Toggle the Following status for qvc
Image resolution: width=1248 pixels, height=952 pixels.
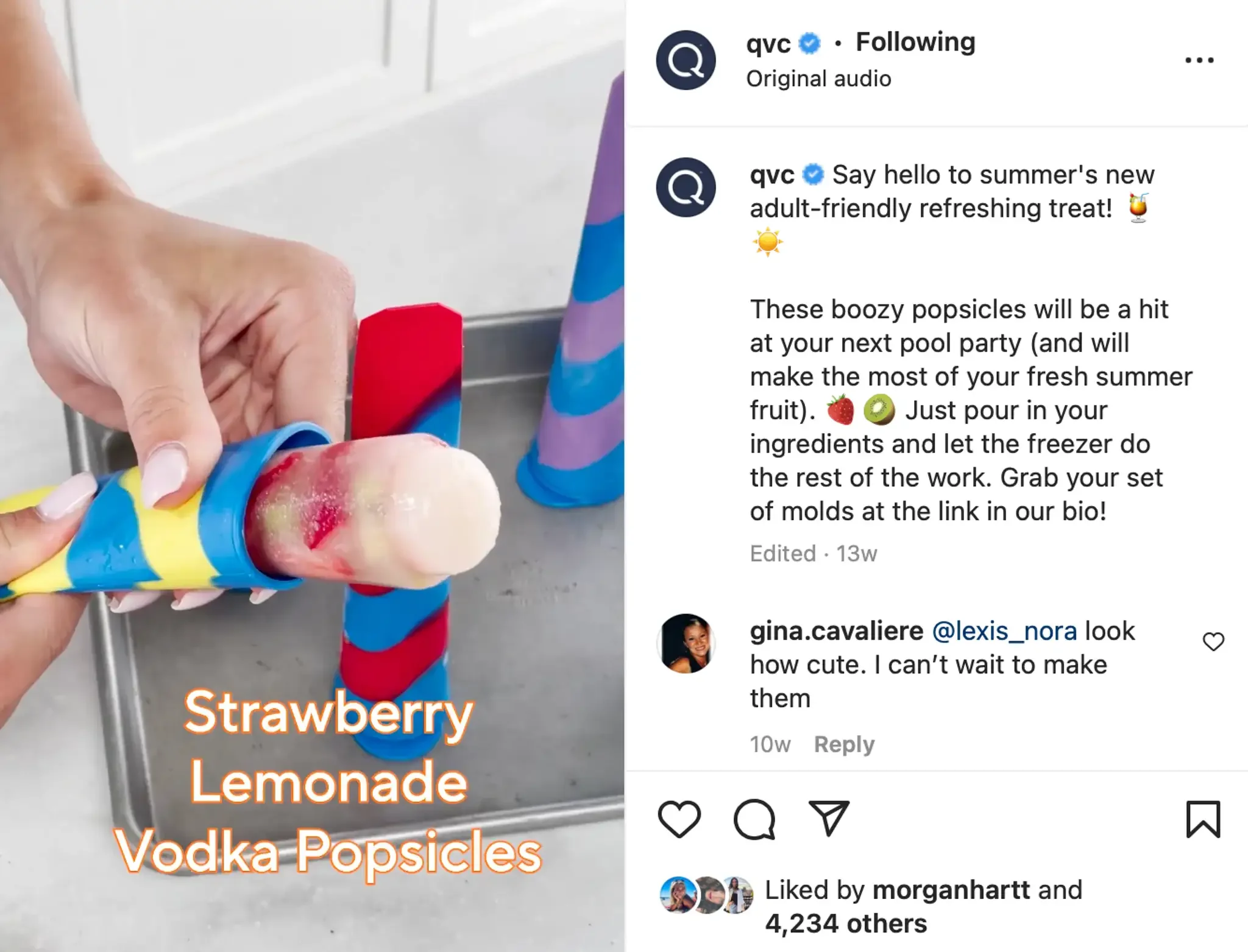tap(915, 43)
